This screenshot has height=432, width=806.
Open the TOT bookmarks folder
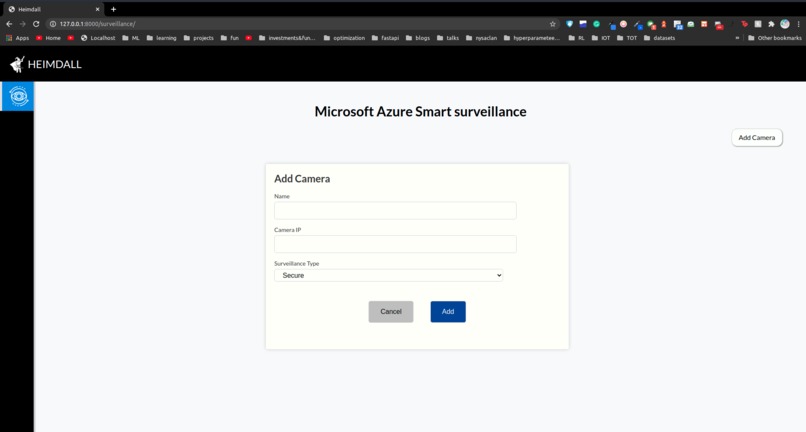point(627,38)
